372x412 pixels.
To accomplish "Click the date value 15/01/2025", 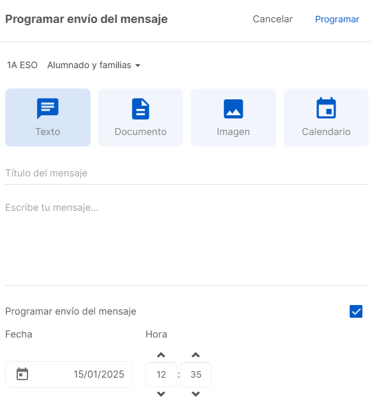I will (x=99, y=374).
